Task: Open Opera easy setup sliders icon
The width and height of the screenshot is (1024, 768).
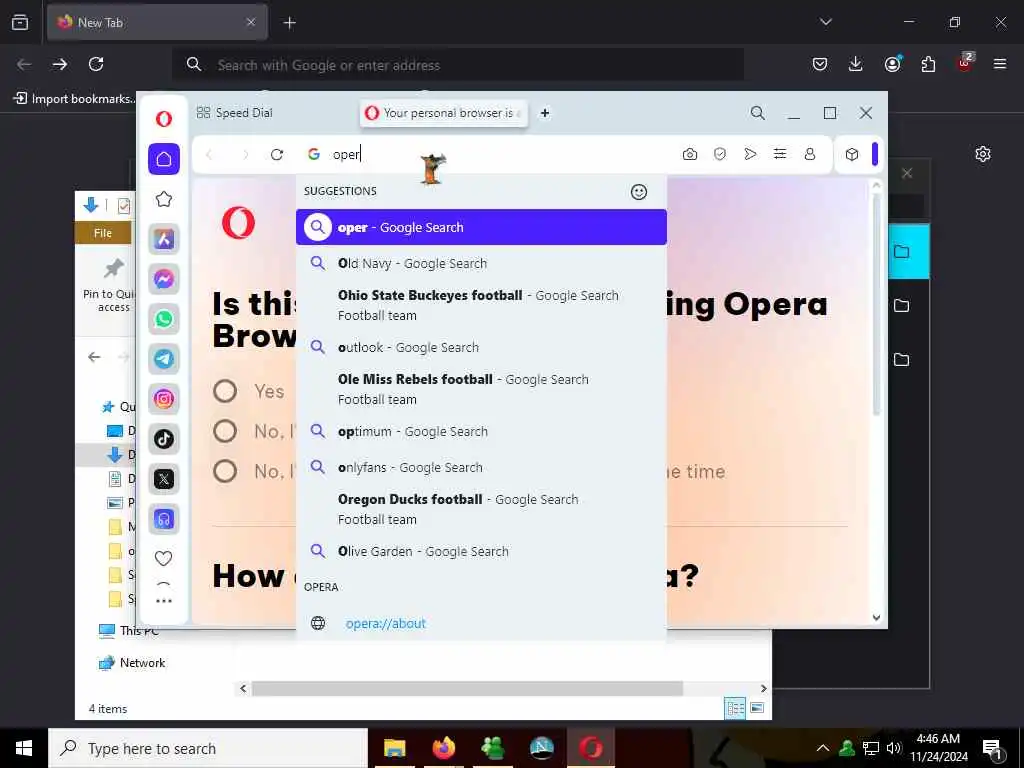Action: click(x=780, y=154)
